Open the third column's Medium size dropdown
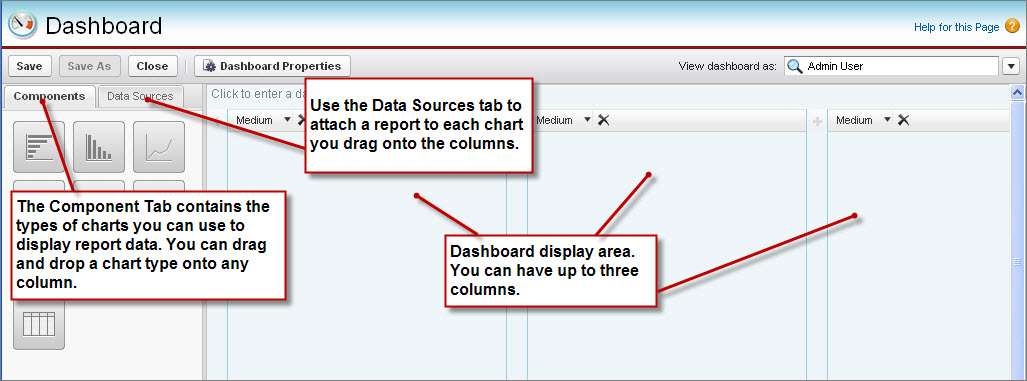The height and width of the screenshot is (381, 1027). (x=887, y=120)
